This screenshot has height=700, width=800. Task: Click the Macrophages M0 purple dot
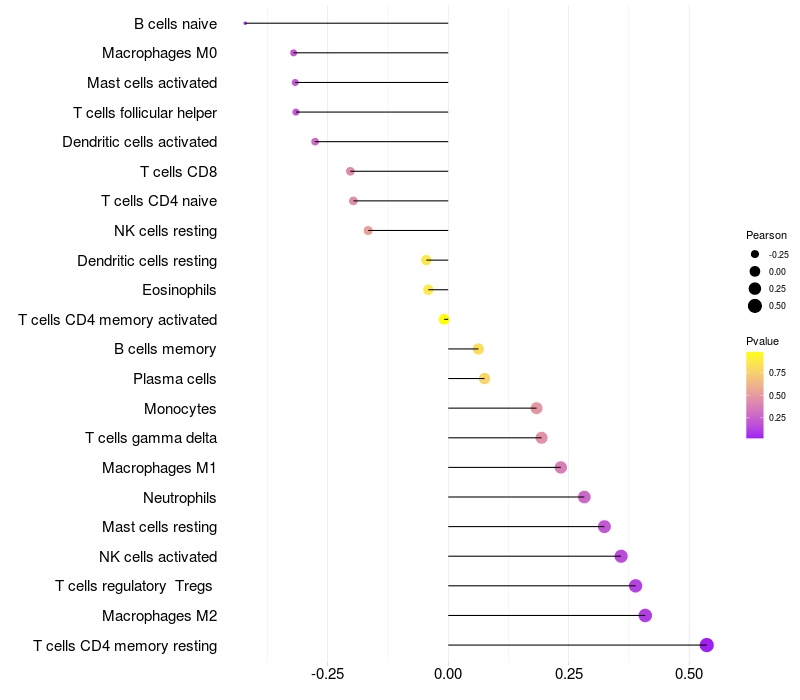[293, 52]
